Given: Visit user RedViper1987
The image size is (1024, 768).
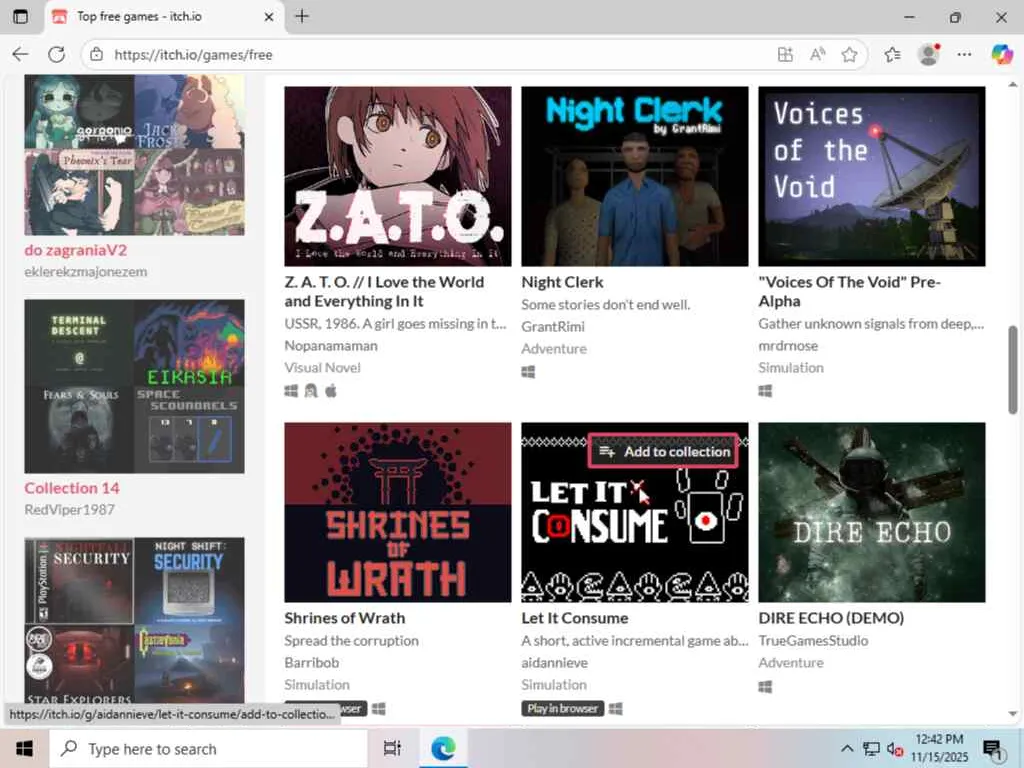Looking at the screenshot, I should (69, 509).
